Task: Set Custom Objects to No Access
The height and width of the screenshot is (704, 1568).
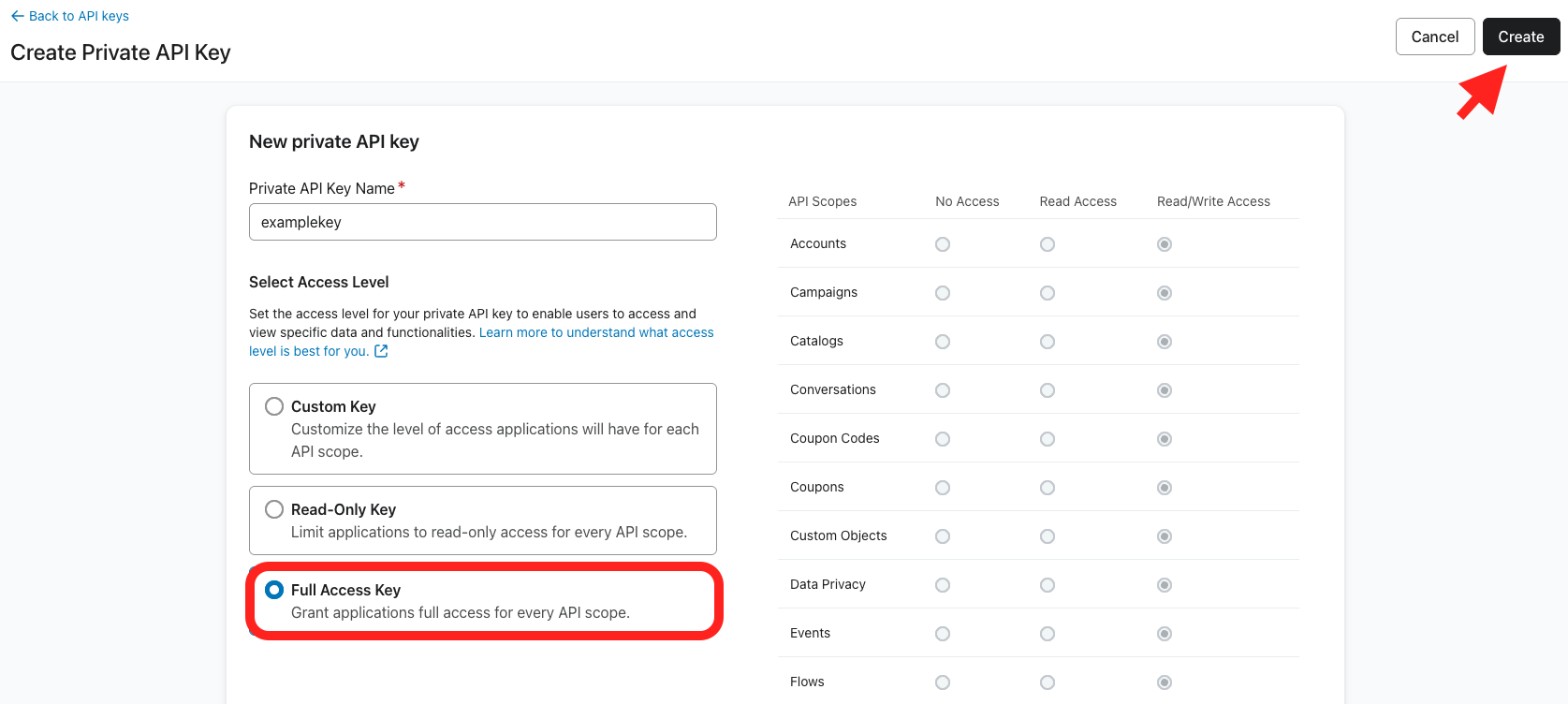Action: pyautogui.click(x=943, y=536)
